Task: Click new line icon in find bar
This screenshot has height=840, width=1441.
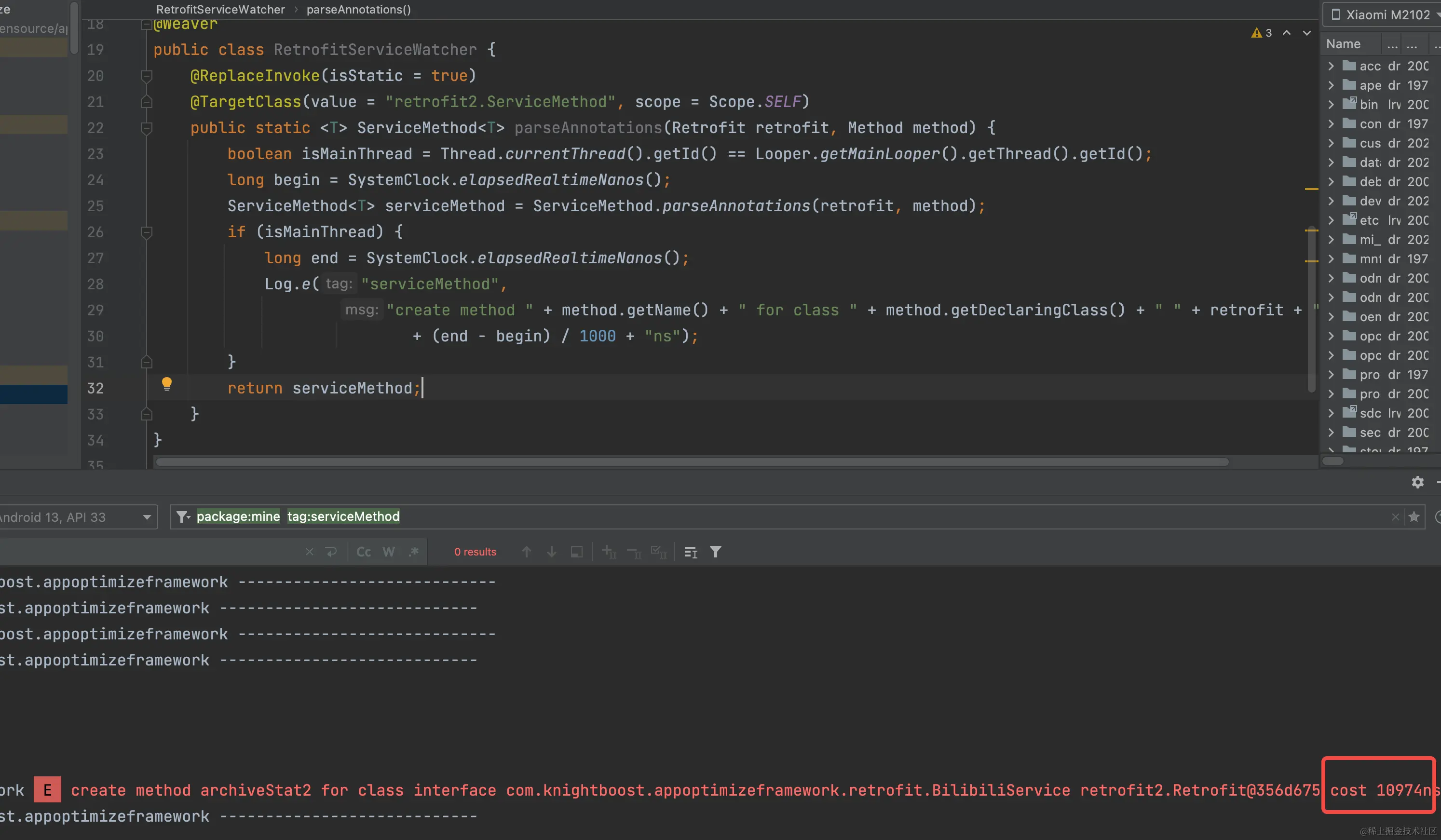Action: click(331, 552)
